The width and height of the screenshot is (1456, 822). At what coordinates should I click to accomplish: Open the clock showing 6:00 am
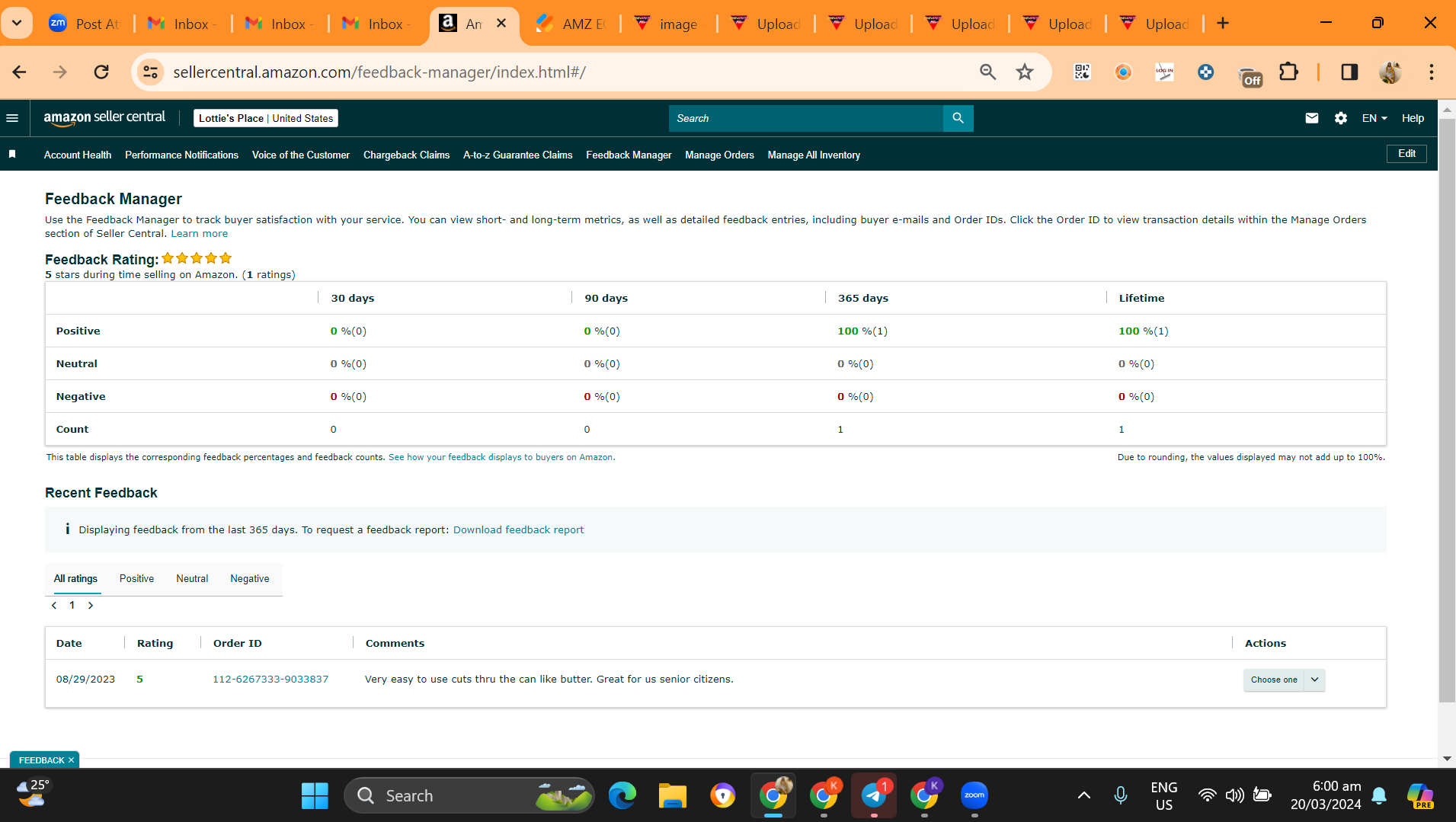[x=1326, y=795]
